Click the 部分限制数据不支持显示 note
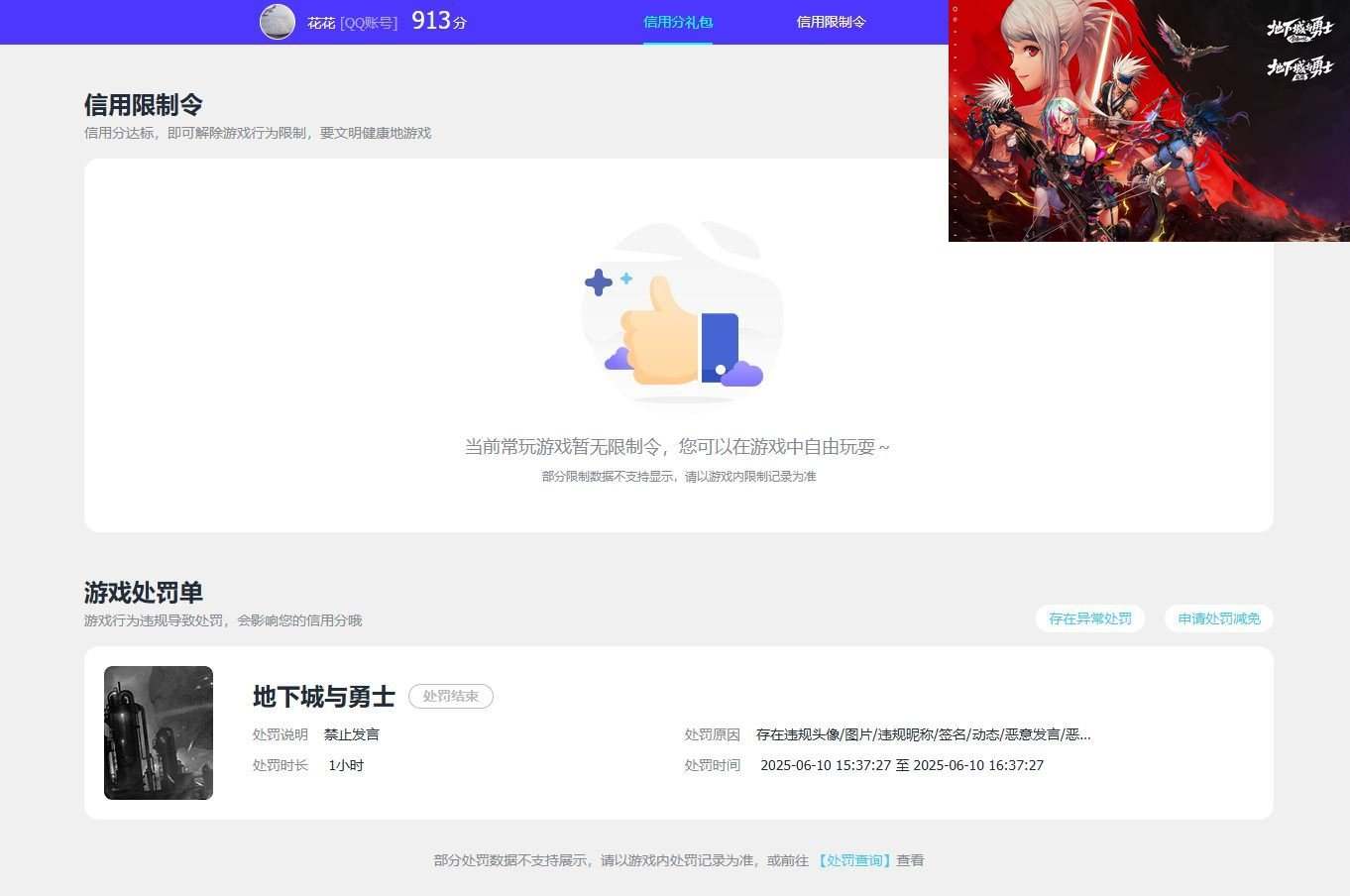 (679, 477)
